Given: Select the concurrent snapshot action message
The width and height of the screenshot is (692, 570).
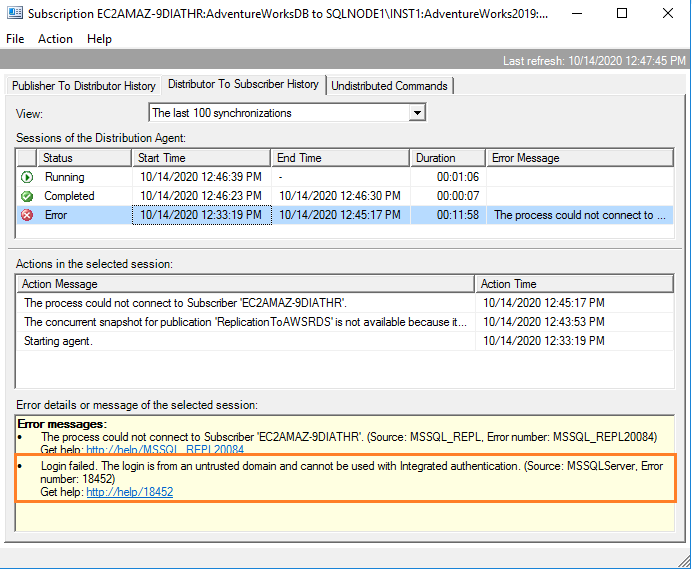Looking at the screenshot, I should tap(245, 322).
